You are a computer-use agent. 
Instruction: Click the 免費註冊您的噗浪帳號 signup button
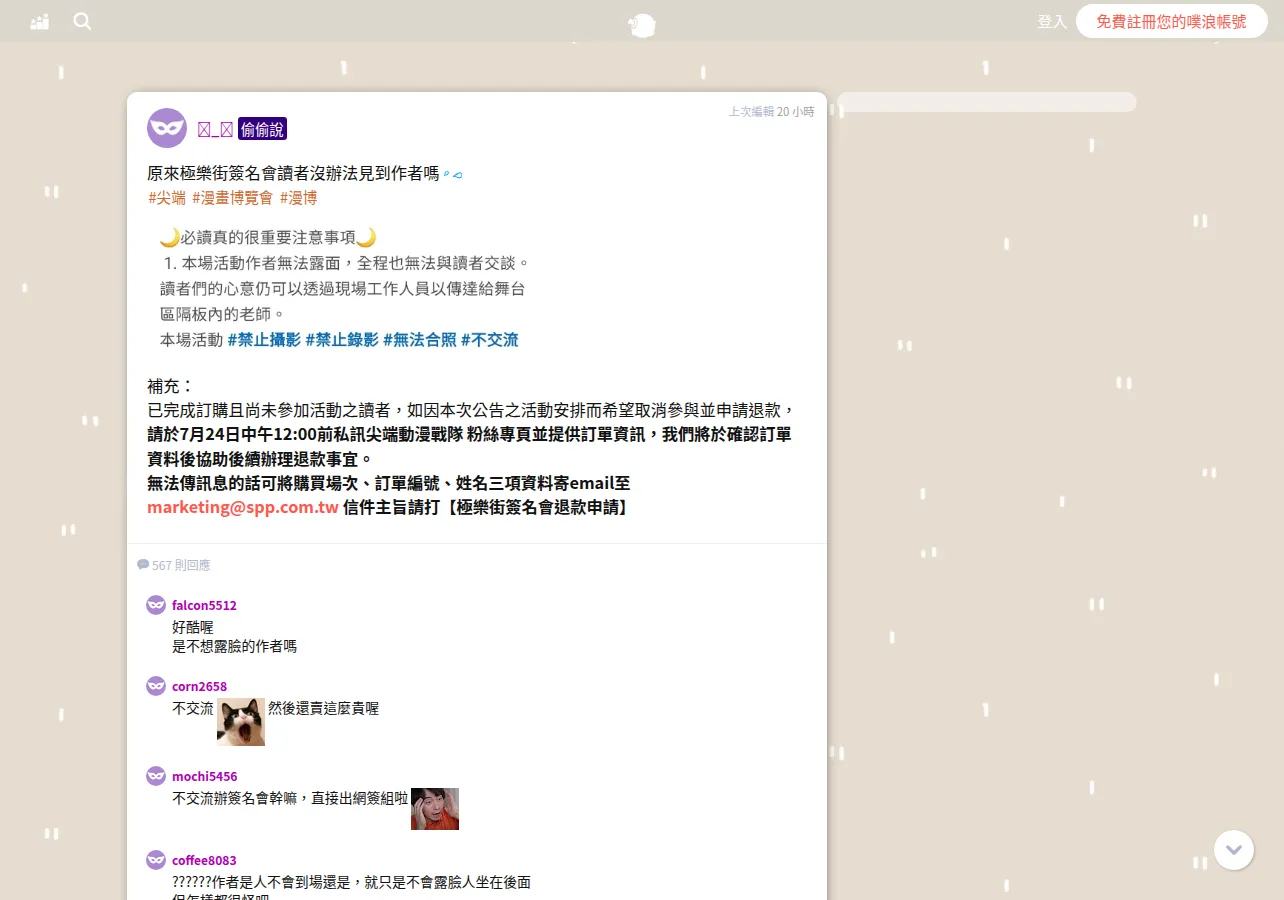pos(1172,21)
